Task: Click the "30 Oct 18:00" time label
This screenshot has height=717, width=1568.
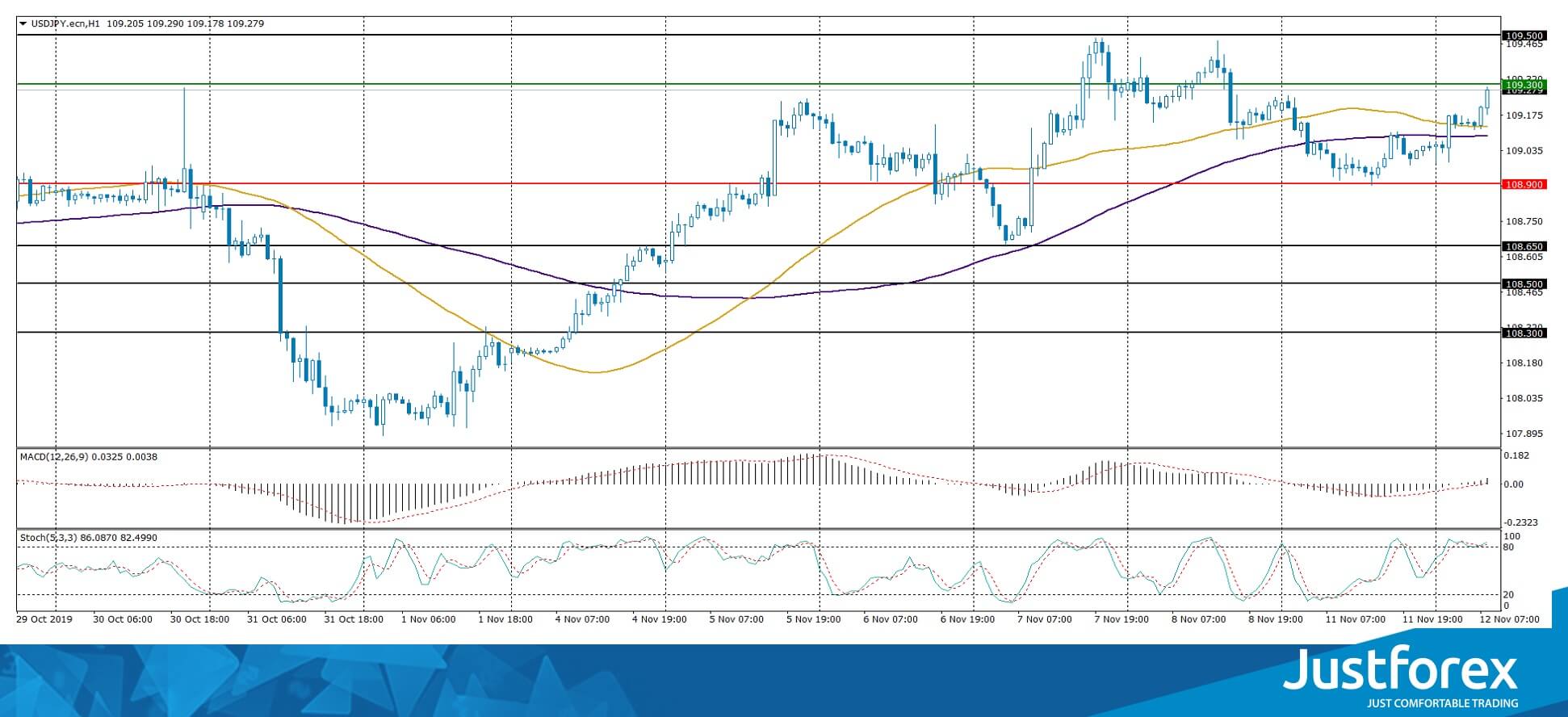Action: [199, 620]
